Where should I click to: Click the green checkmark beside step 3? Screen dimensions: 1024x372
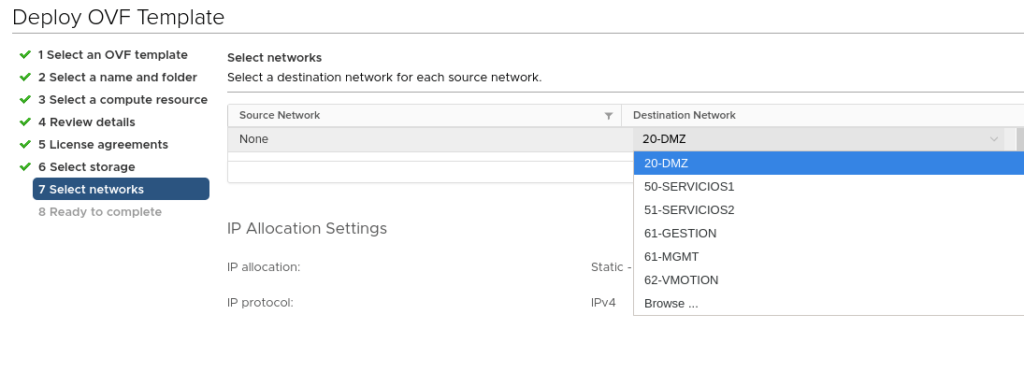(25, 99)
